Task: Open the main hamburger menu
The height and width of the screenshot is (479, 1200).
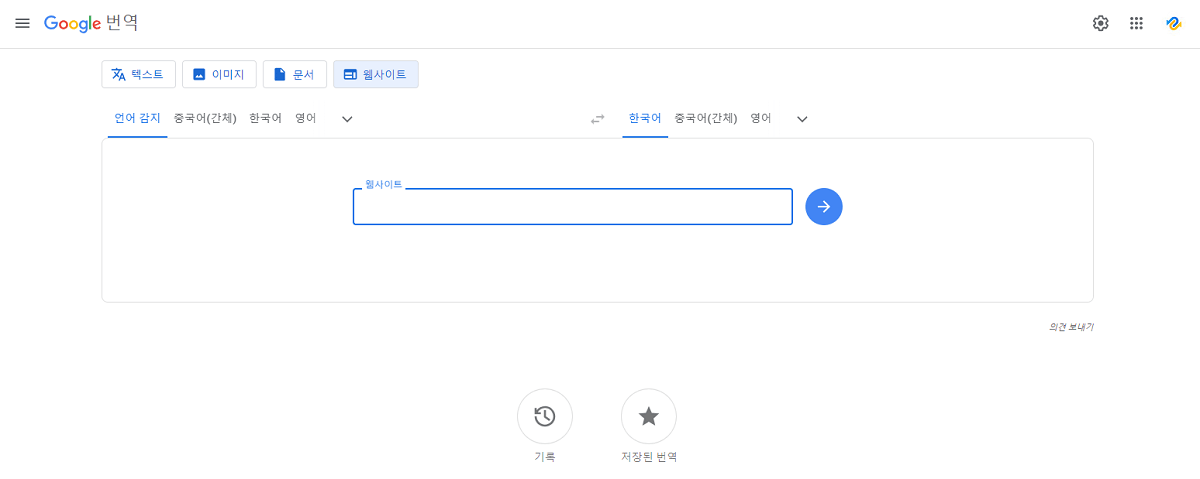Action: point(22,23)
